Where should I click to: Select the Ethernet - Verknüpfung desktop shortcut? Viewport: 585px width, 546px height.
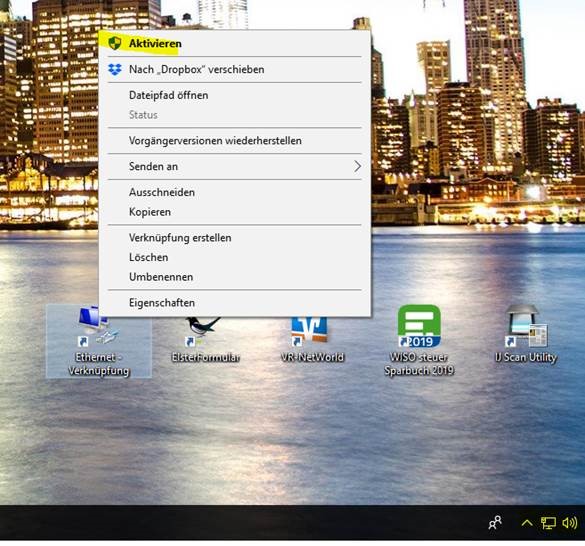98,341
